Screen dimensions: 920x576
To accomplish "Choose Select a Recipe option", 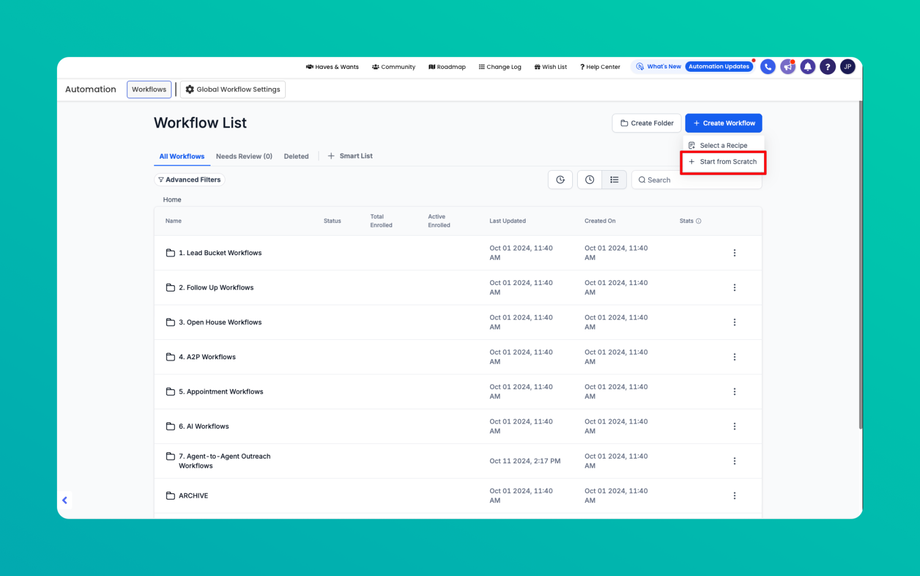I will click(718, 146).
